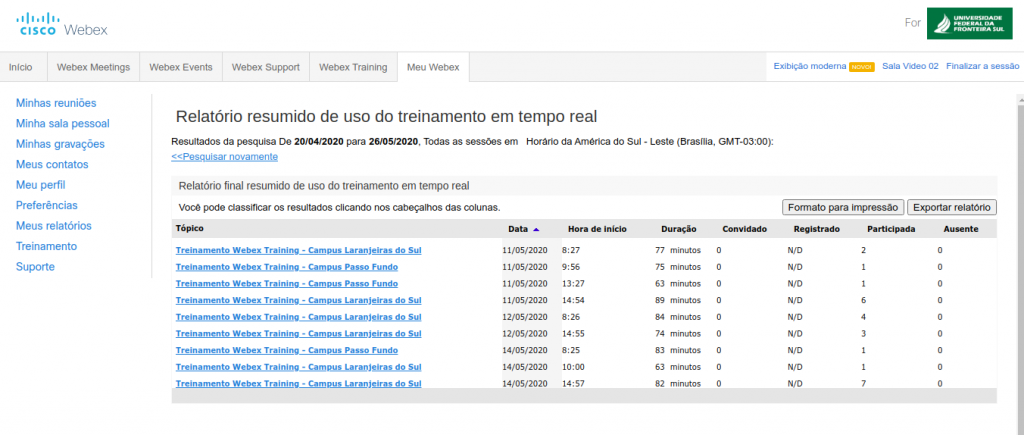Click the Universidade Federal da Fronteira Sul logo

coord(969,24)
